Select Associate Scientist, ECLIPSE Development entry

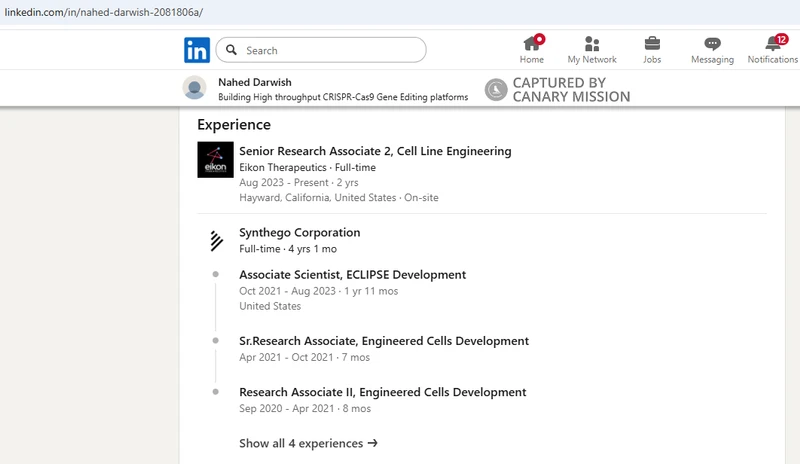[352, 274]
